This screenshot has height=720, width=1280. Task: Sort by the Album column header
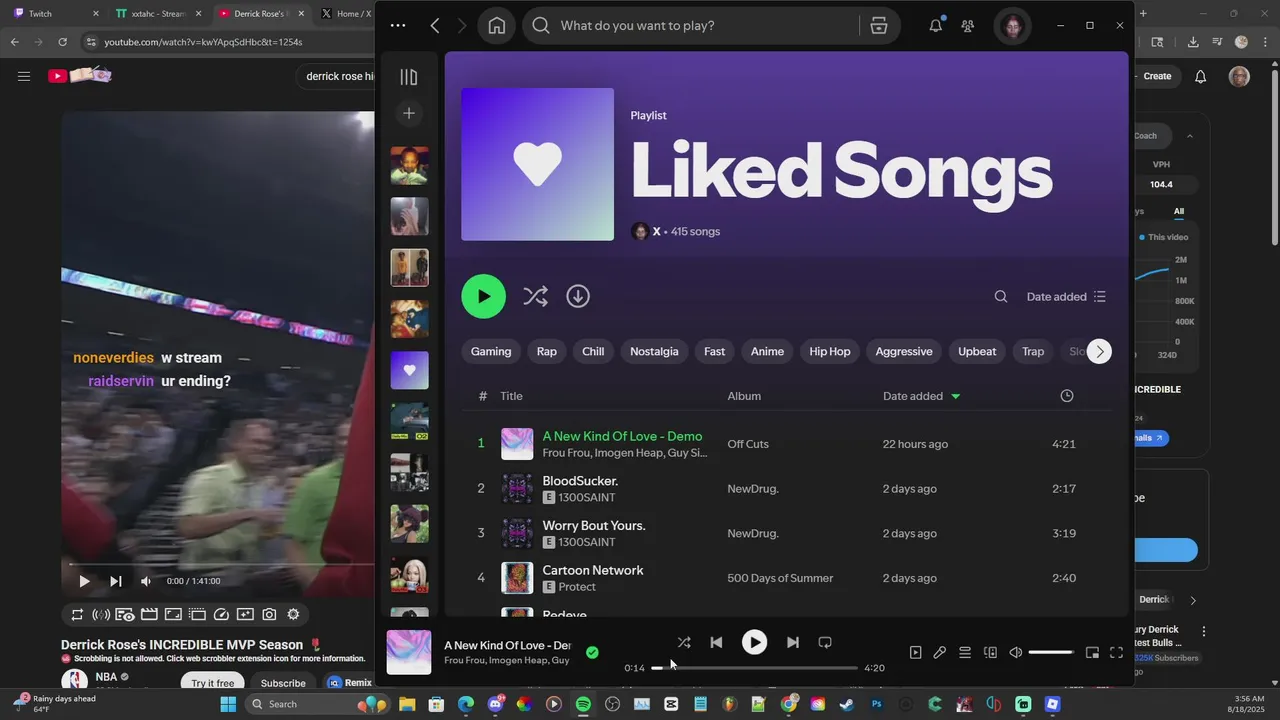[x=744, y=396]
